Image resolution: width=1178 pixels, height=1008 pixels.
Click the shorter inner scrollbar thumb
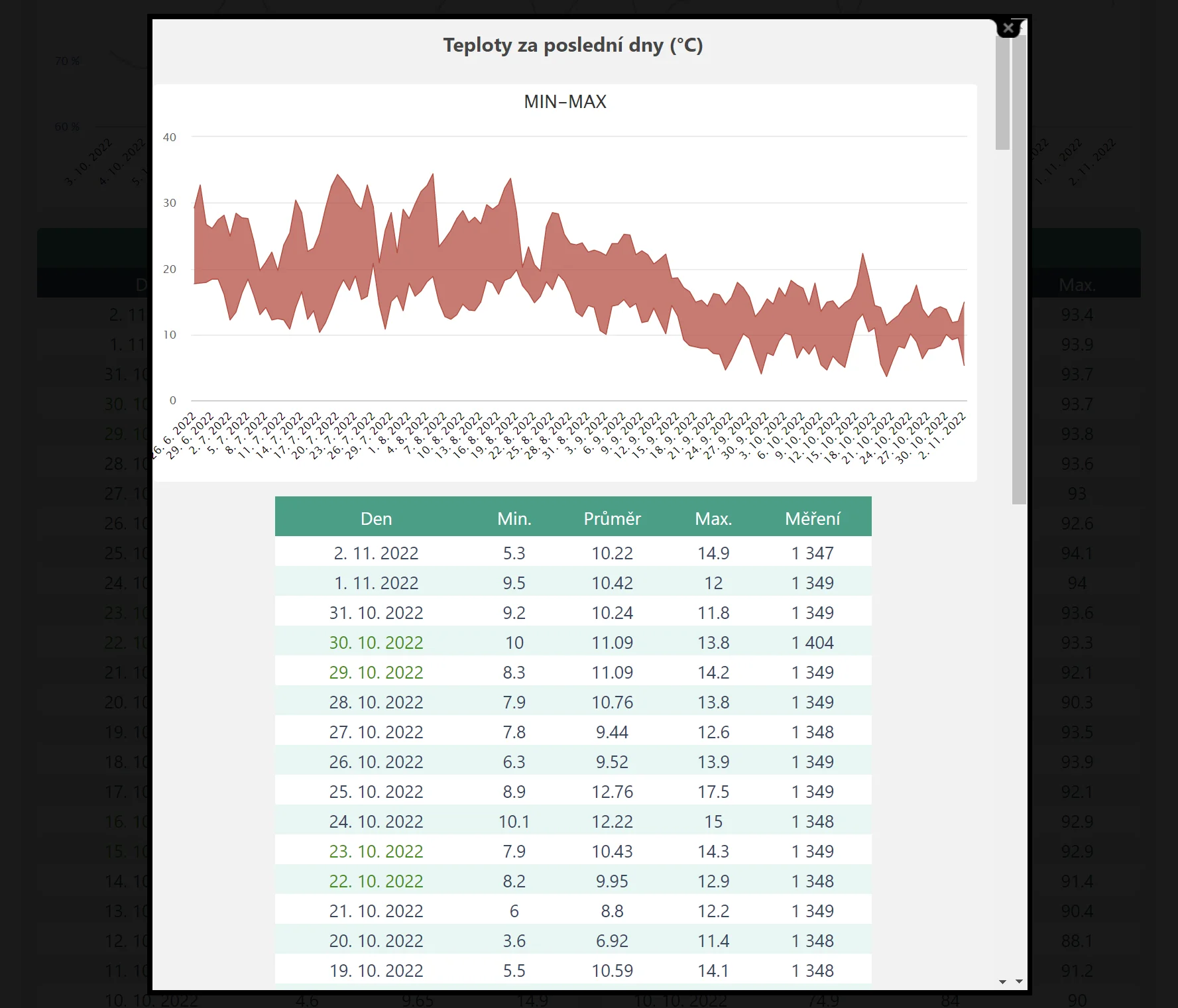coord(1002,93)
